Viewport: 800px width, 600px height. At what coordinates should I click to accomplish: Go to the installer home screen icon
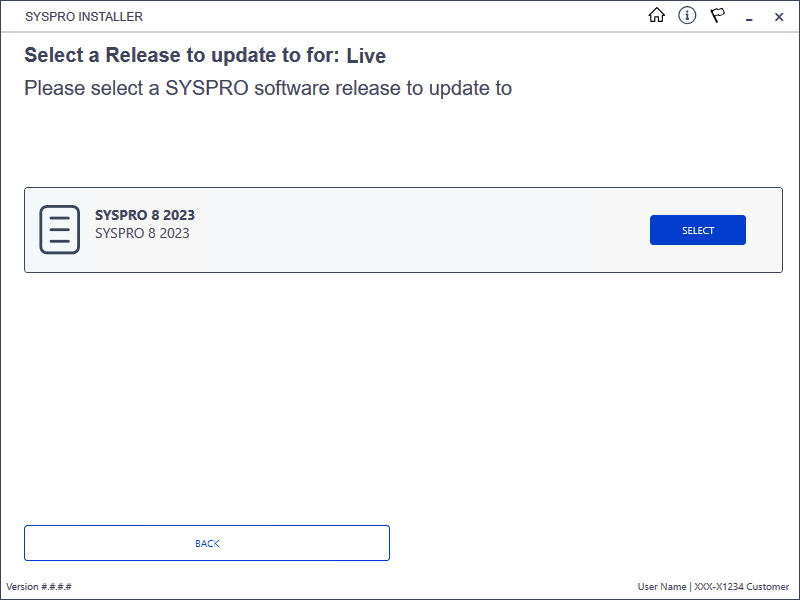(657, 15)
